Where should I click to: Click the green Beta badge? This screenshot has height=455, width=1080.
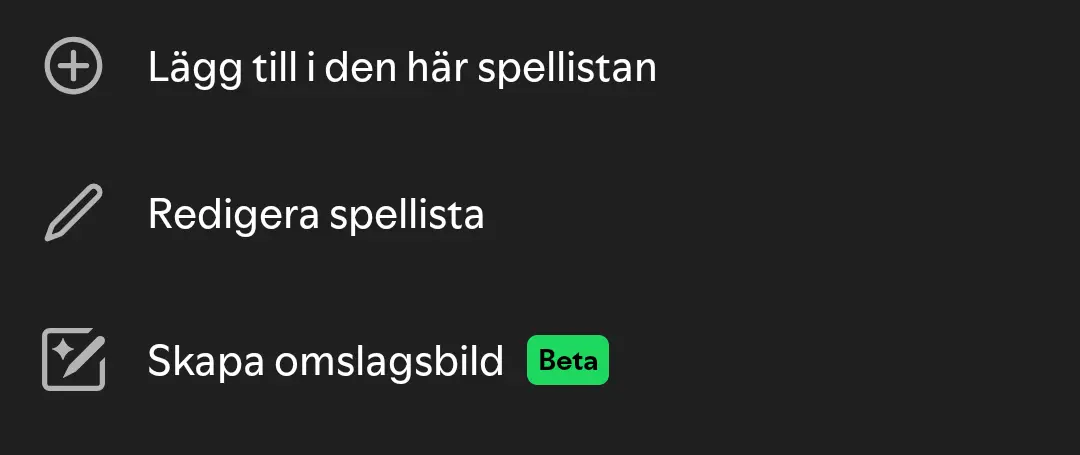(x=568, y=360)
